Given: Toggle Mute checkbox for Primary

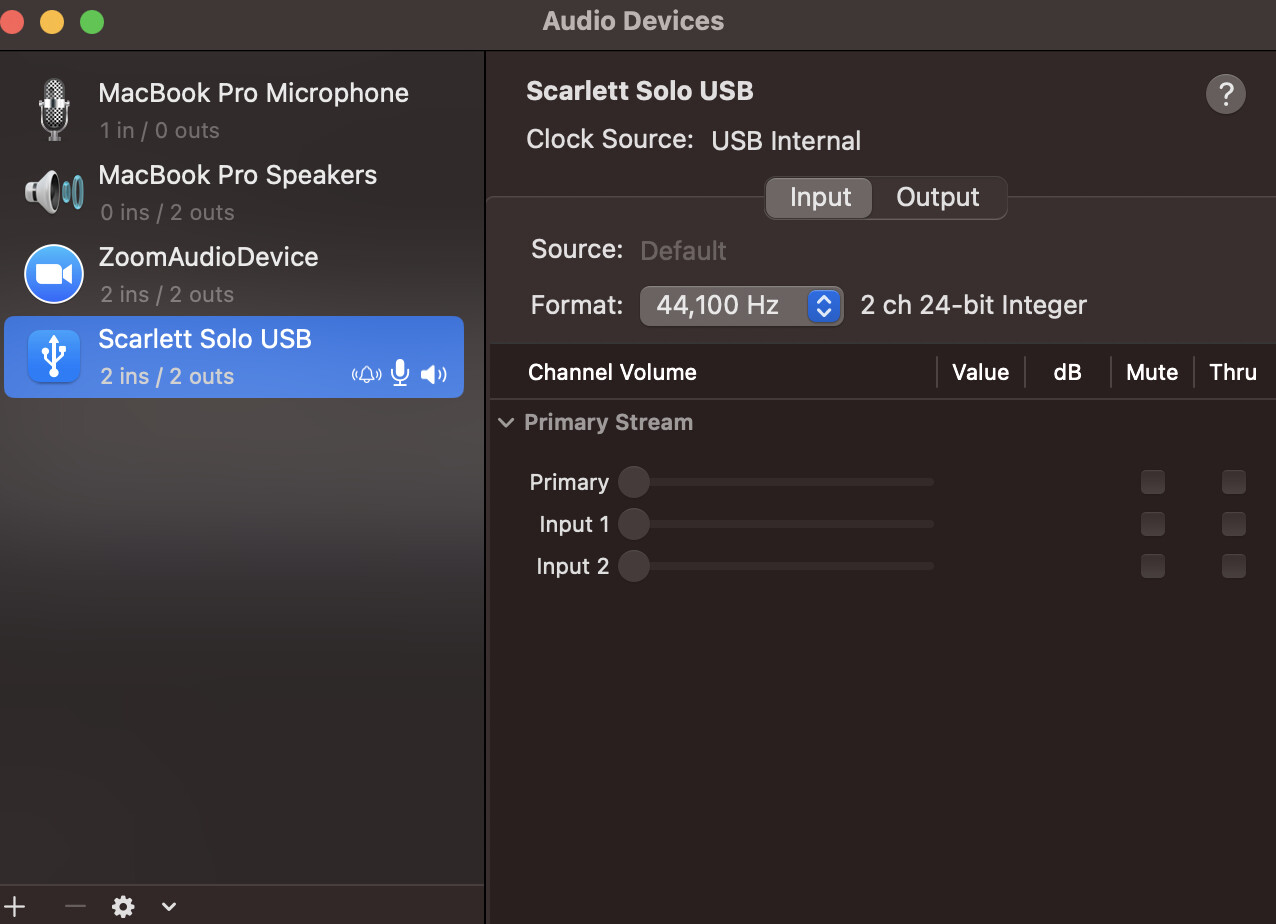Looking at the screenshot, I should (1153, 482).
